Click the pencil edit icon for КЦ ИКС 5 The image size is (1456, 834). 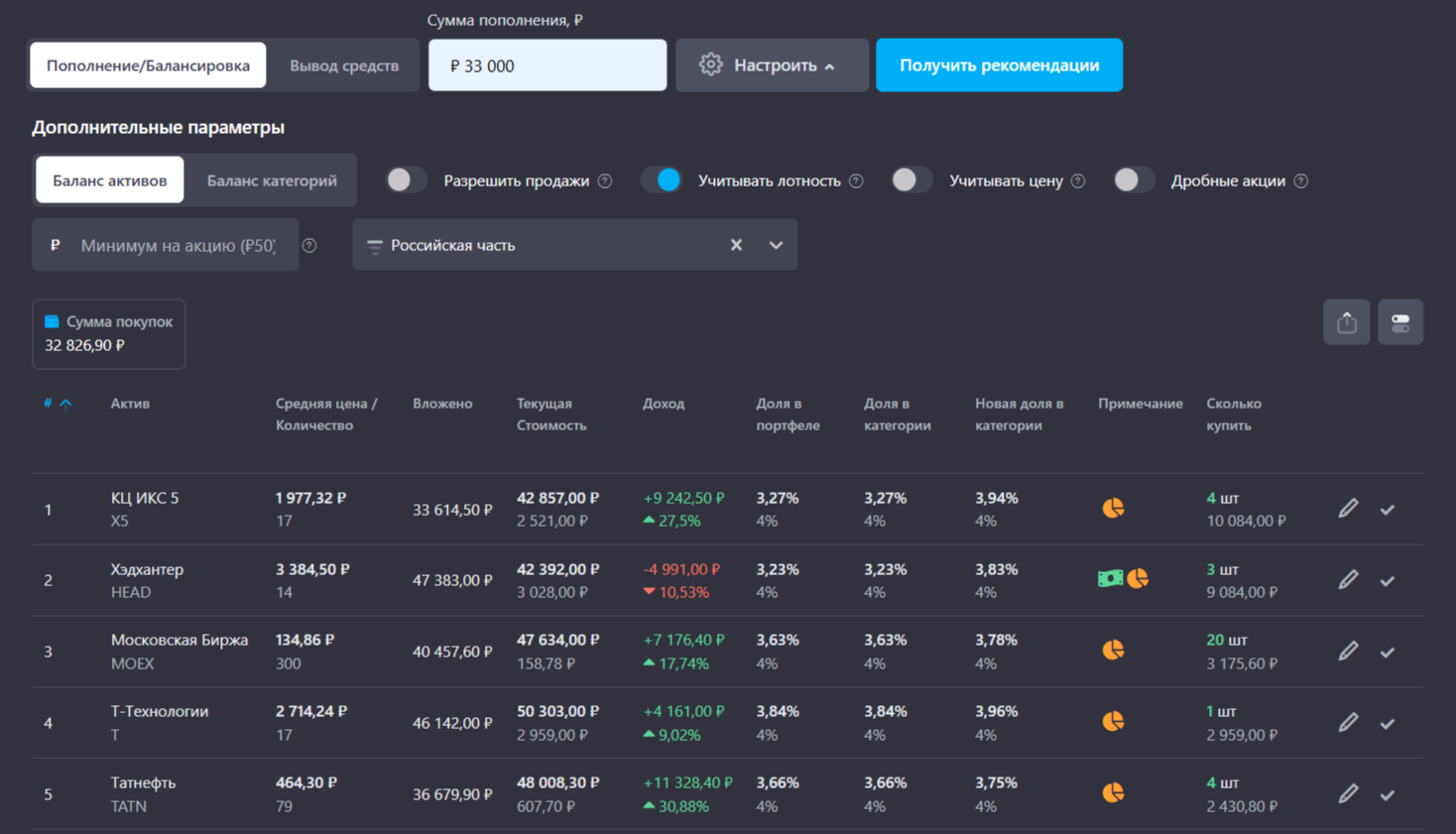1348,509
